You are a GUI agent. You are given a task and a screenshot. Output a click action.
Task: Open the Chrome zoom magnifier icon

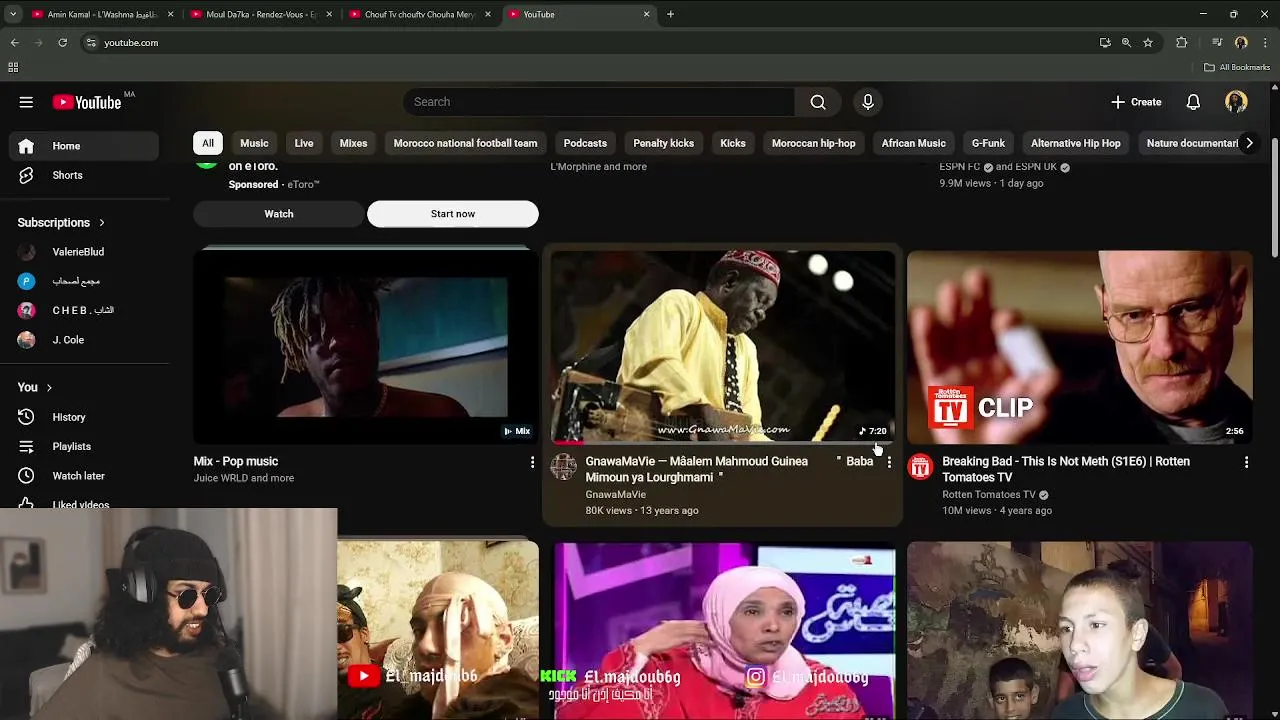click(1126, 43)
